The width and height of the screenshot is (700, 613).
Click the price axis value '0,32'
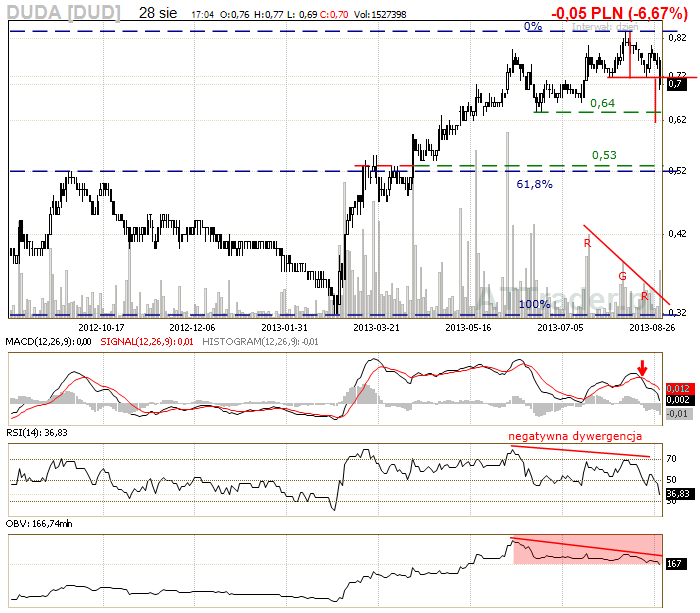677,313
